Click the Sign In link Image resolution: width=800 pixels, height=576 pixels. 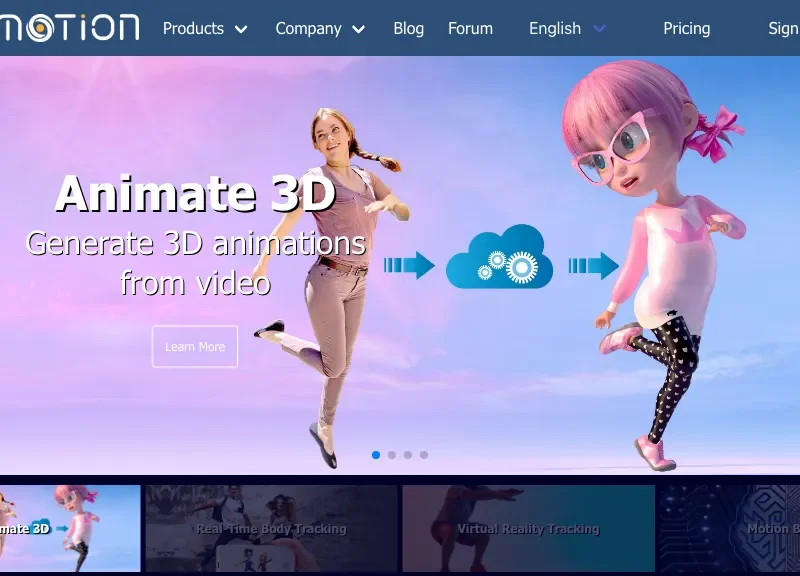coord(784,29)
